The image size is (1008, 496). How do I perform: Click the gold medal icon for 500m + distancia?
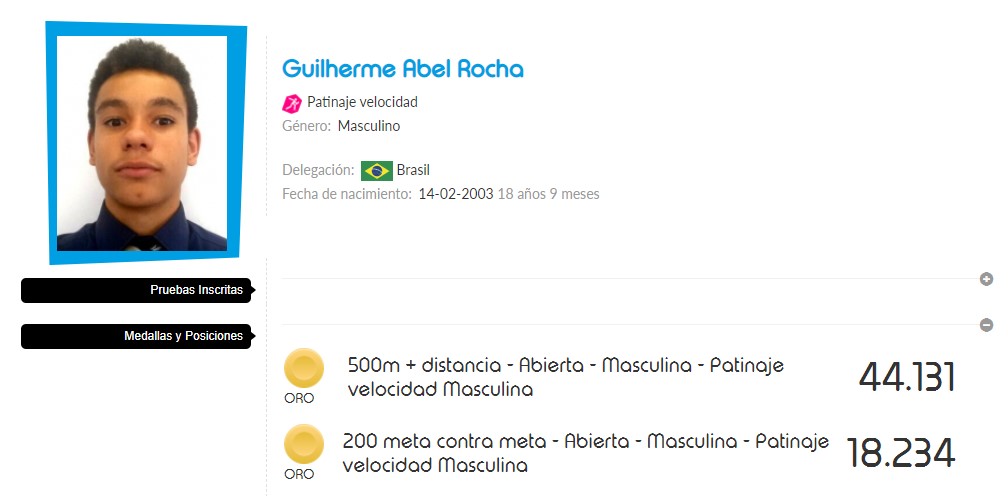point(303,368)
